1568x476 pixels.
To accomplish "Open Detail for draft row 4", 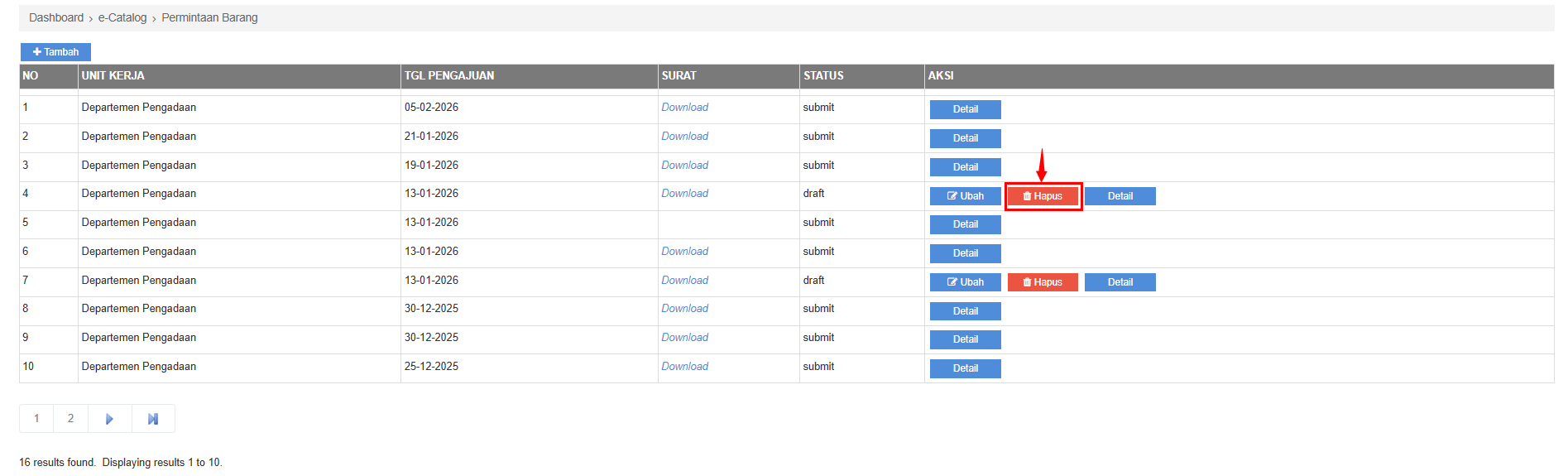I will [x=1120, y=196].
